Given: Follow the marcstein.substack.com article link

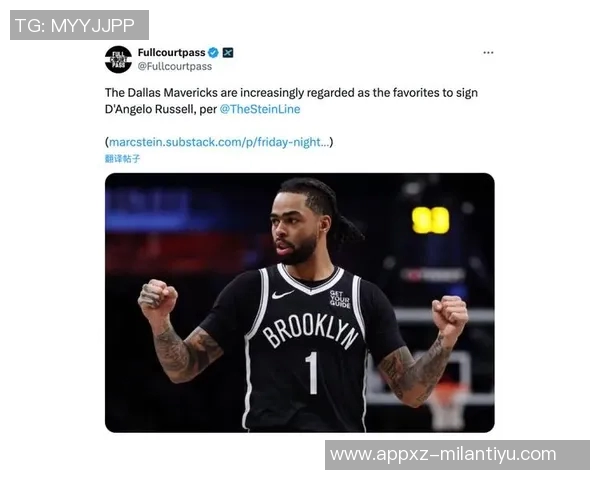Looking at the screenshot, I should click(x=219, y=142).
